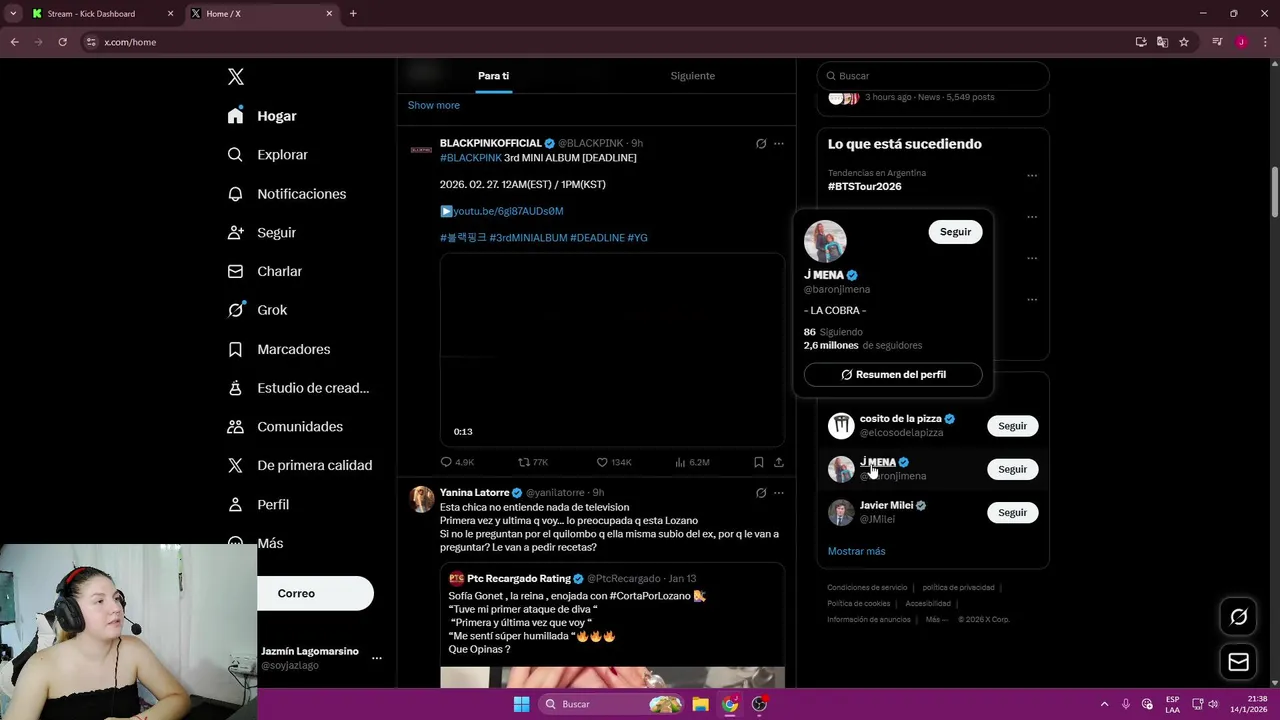Open De primera calidad sidebar item

(300, 466)
